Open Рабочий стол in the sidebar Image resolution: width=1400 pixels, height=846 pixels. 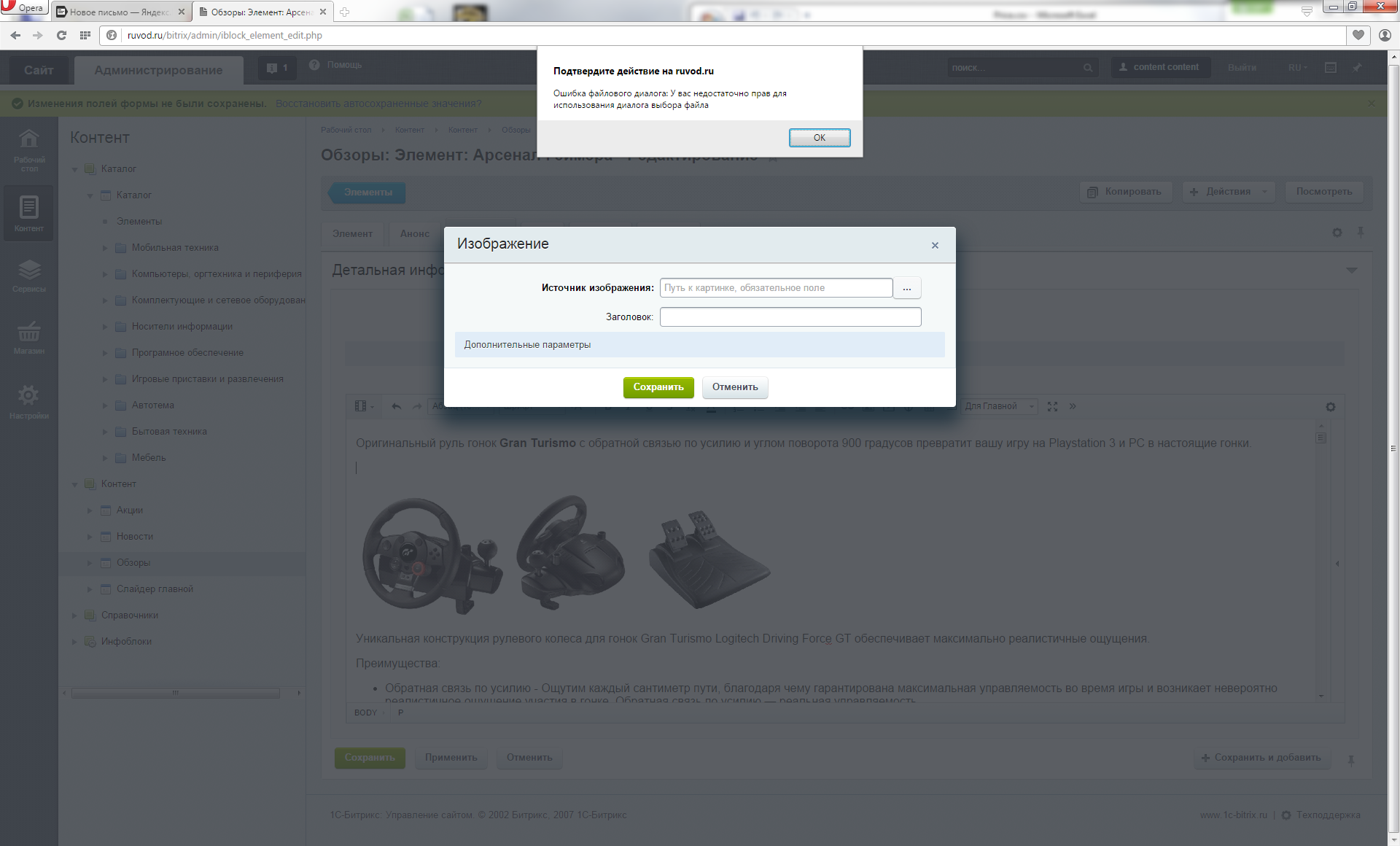click(29, 150)
